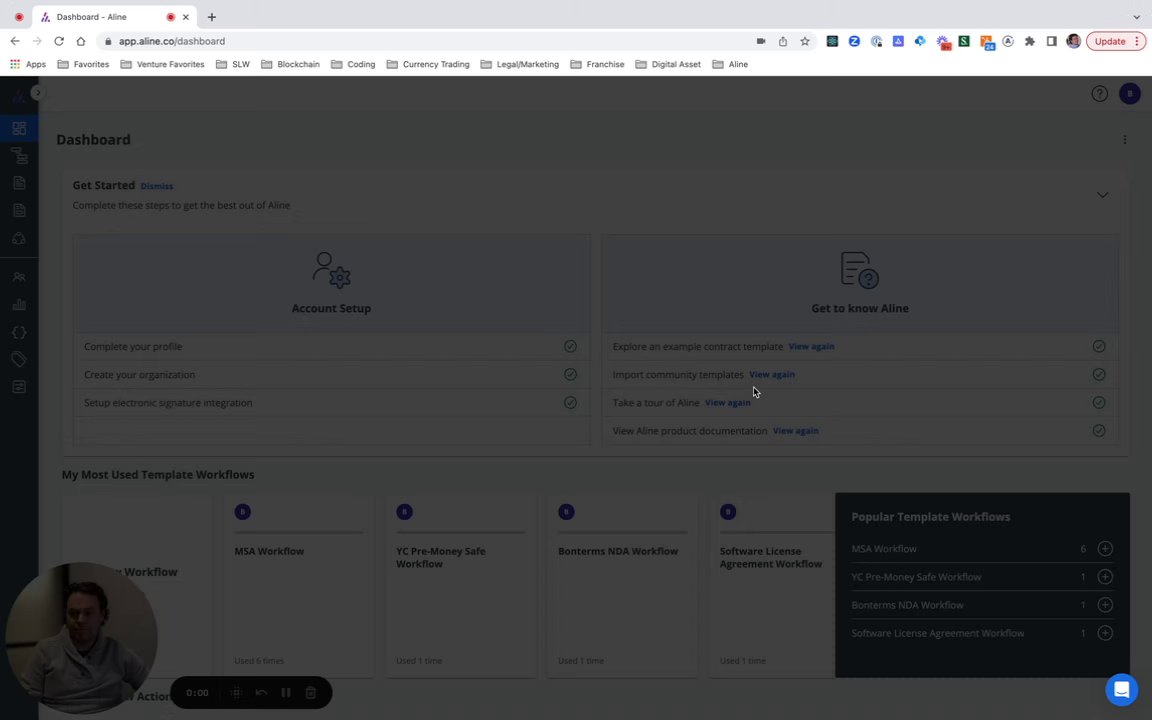Click the first document icon in sidebar

pyautogui.click(x=19, y=183)
